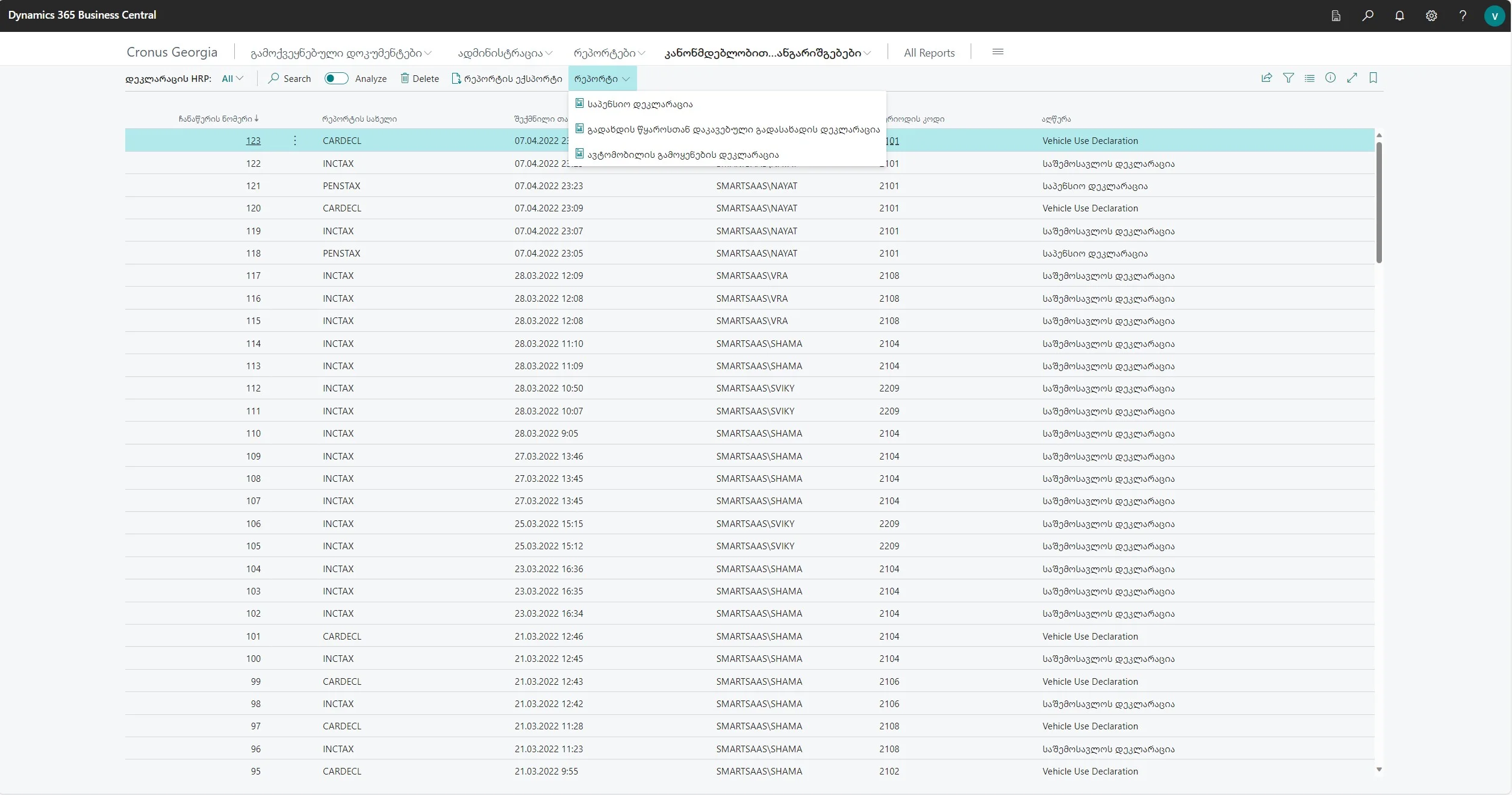Click the list view layout icon
The width and height of the screenshot is (1512, 795).
(1309, 78)
